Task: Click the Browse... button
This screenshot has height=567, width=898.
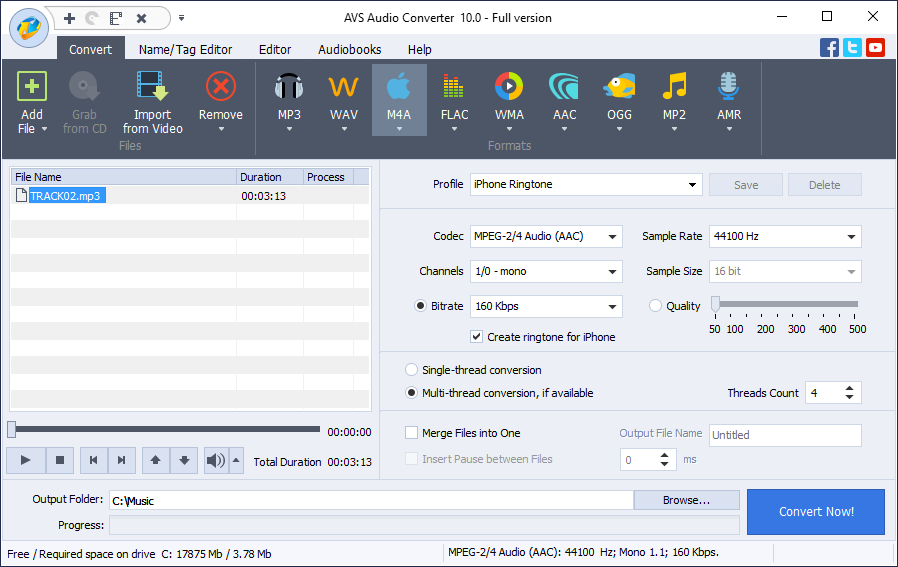Action: pyautogui.click(x=686, y=500)
